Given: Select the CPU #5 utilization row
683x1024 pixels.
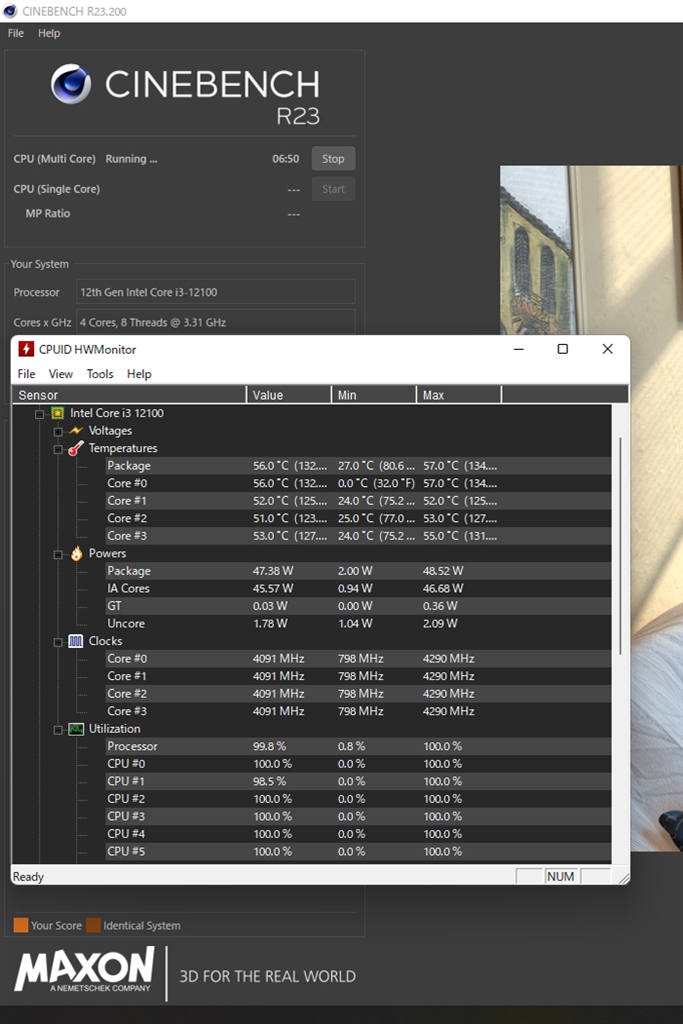Looking at the screenshot, I should (358, 852).
